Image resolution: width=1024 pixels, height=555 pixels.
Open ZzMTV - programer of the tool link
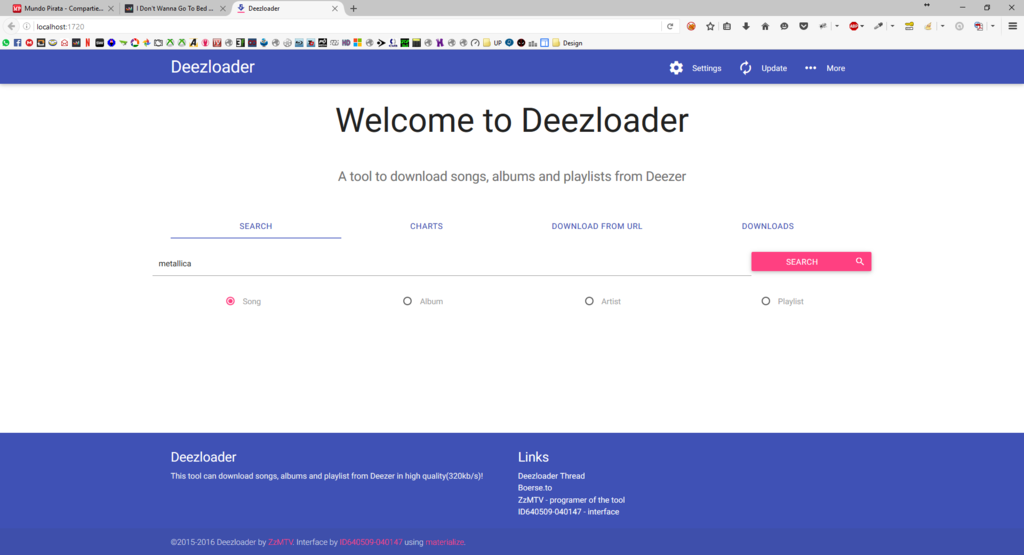[x=571, y=500]
